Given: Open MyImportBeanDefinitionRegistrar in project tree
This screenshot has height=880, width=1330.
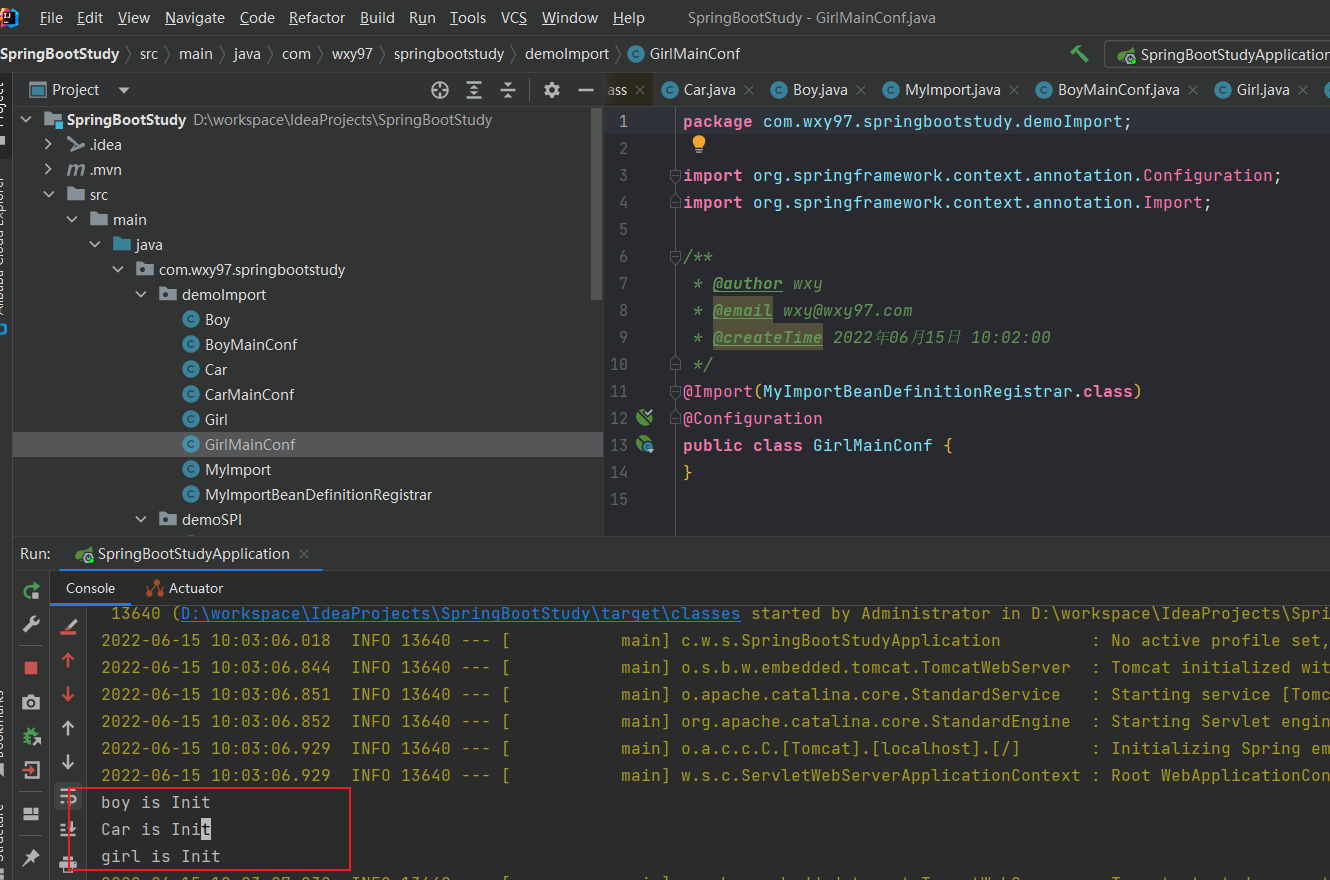Looking at the screenshot, I should [x=318, y=495].
